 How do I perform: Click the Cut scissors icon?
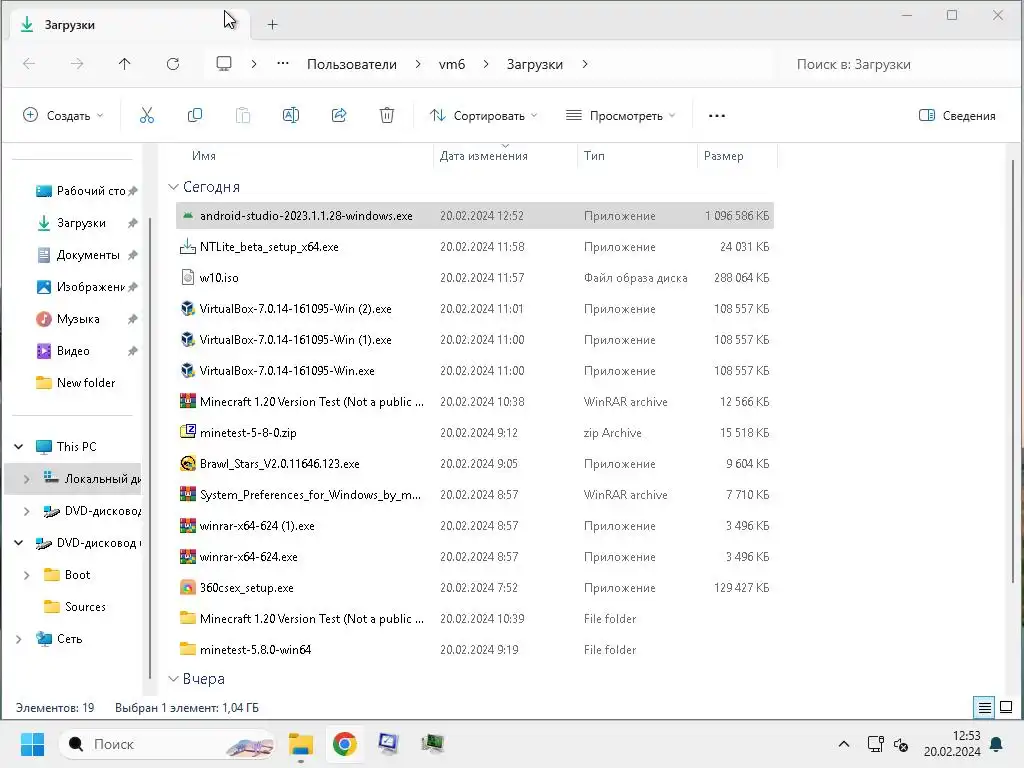pyautogui.click(x=147, y=116)
